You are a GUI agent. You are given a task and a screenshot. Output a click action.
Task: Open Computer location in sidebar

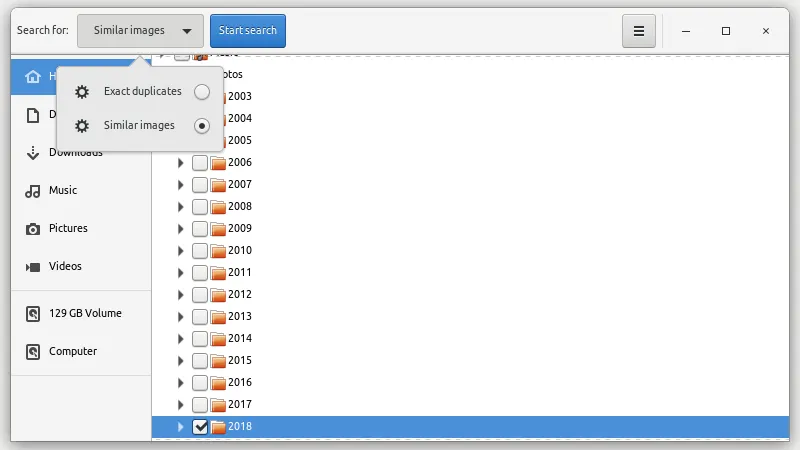click(x=81, y=352)
